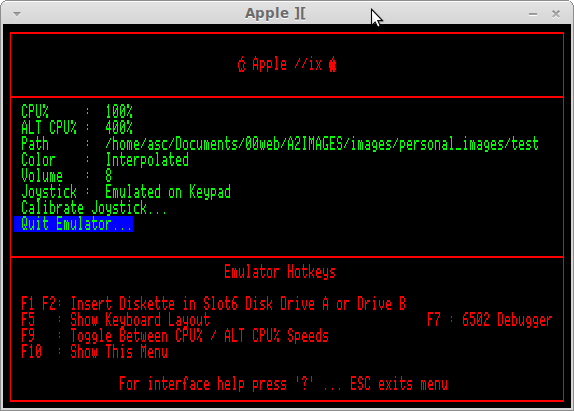Click the outlined apple icon left of title
Screen dimensions: 574x411
tap(241, 65)
